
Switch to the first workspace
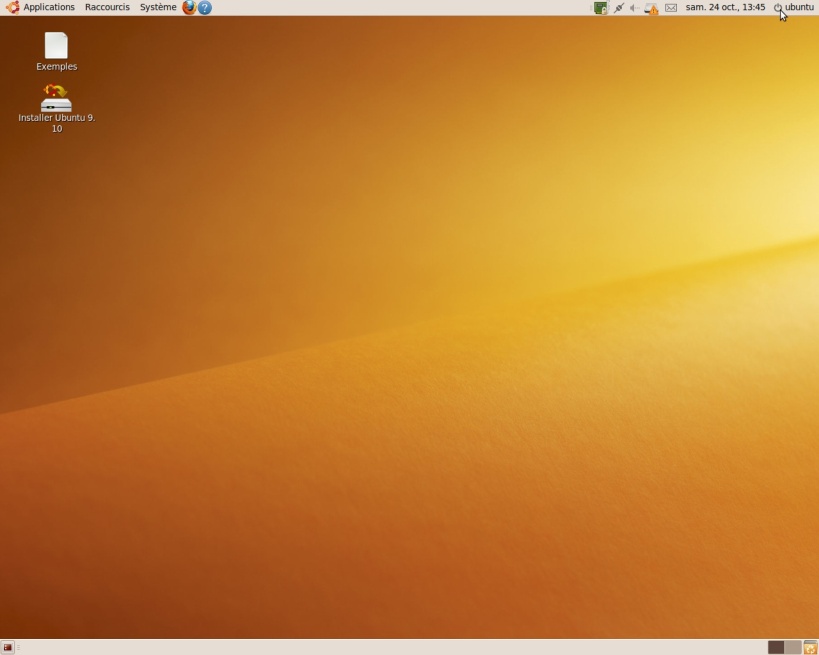(x=776, y=647)
